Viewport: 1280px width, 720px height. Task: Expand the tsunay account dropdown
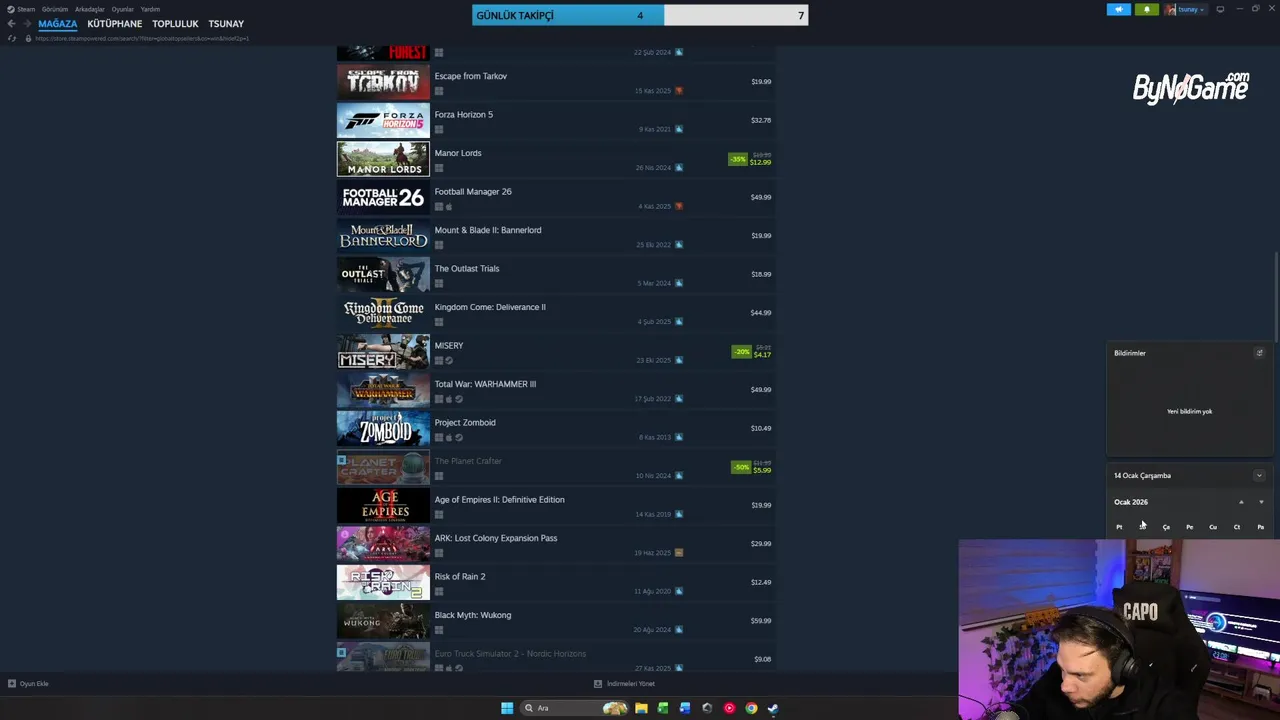click(1185, 10)
